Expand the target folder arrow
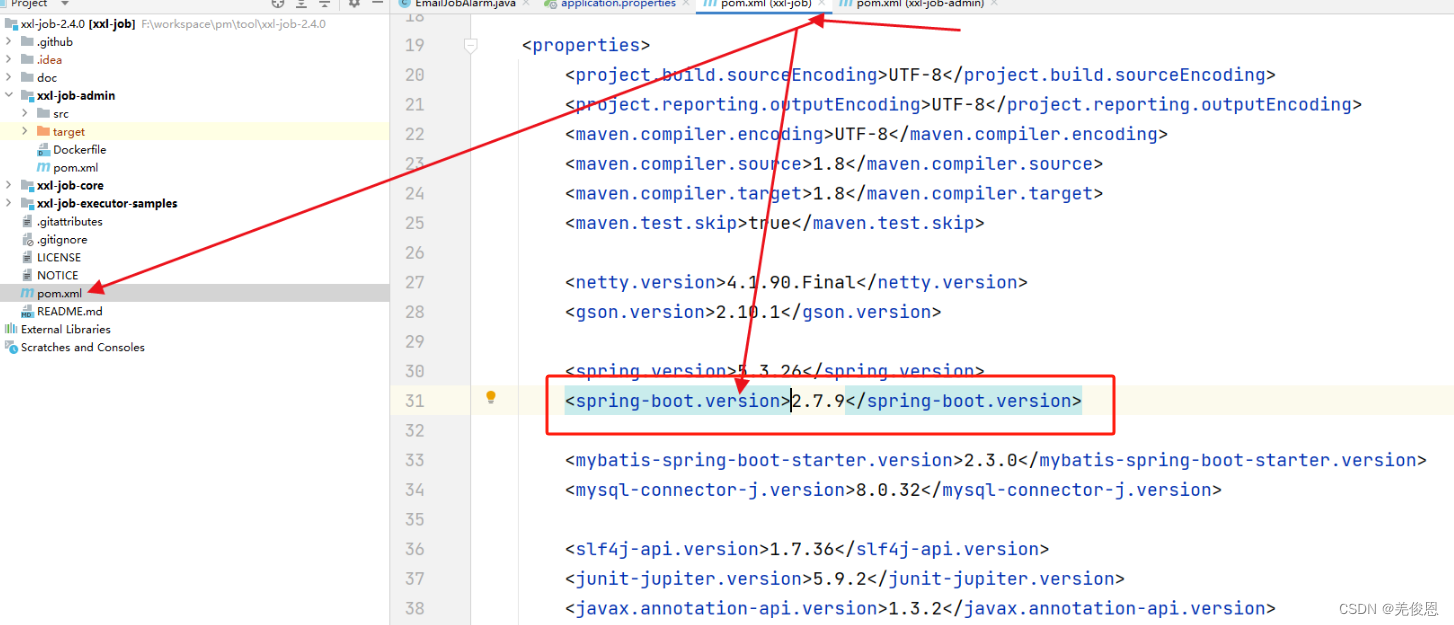 (x=25, y=132)
